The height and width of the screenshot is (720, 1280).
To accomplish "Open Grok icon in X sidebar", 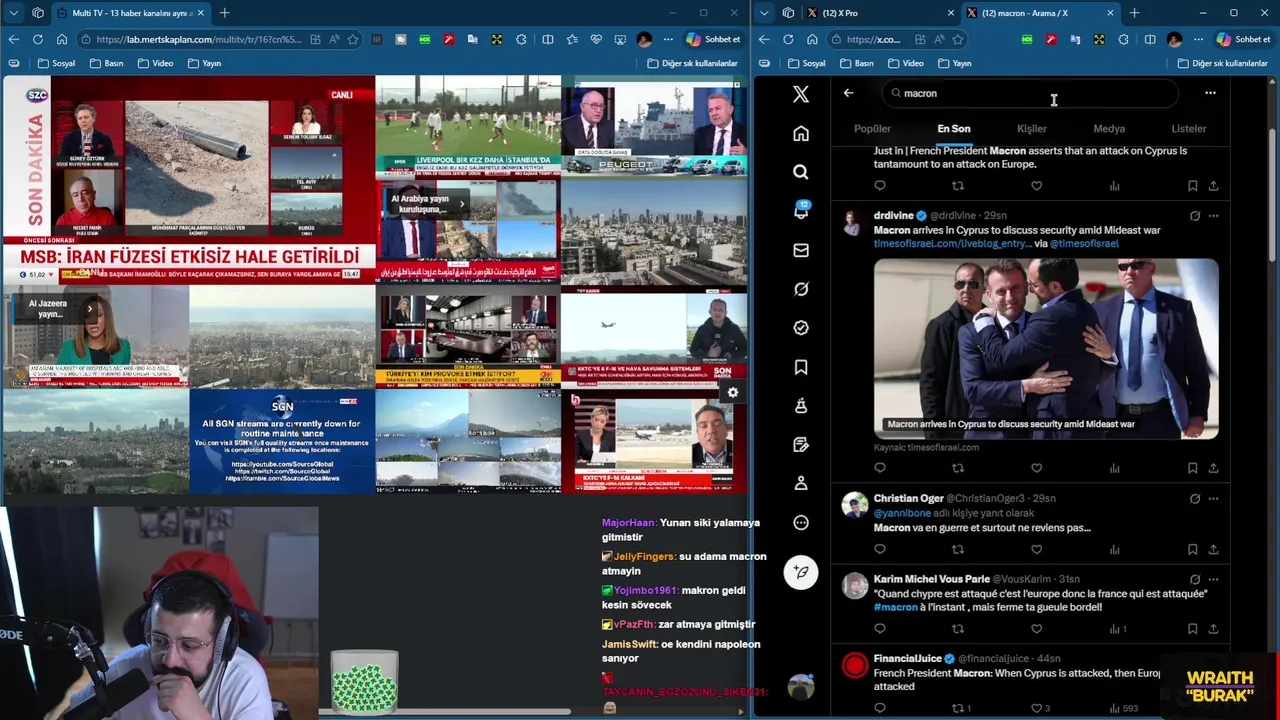I will 801,289.
